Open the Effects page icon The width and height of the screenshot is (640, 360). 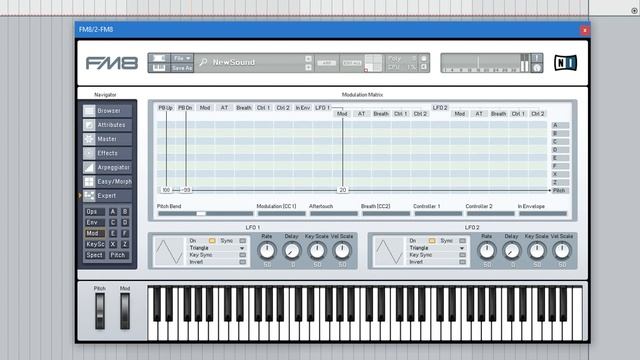89,153
